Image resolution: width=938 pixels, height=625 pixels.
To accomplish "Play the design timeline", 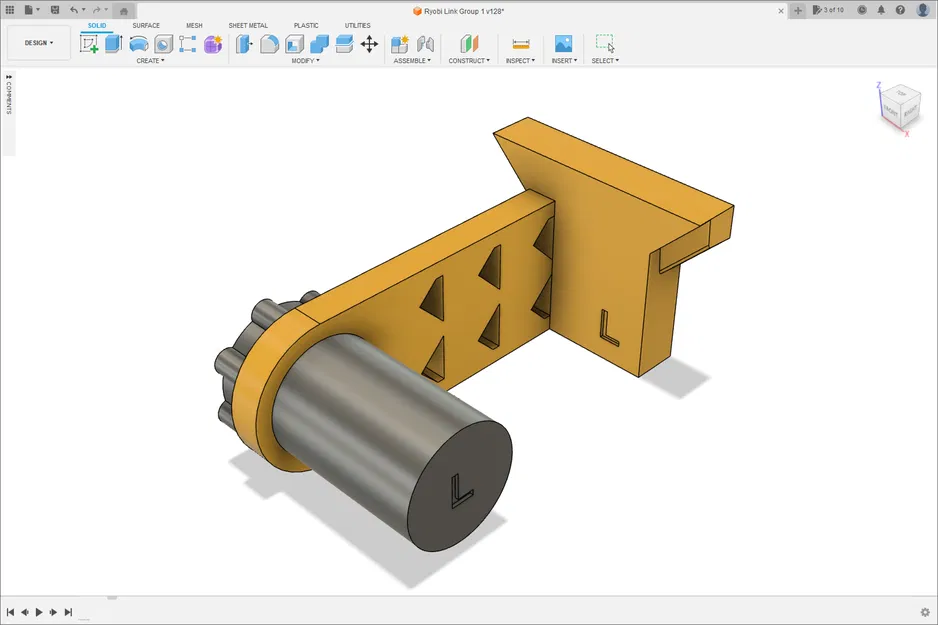I will 39,611.
